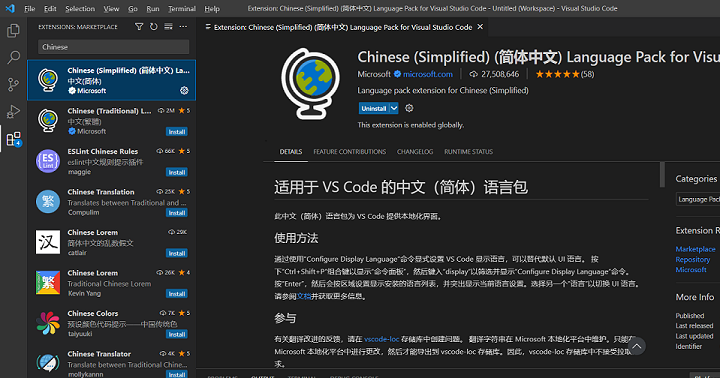Open the Terminal menu

click(181, 8)
